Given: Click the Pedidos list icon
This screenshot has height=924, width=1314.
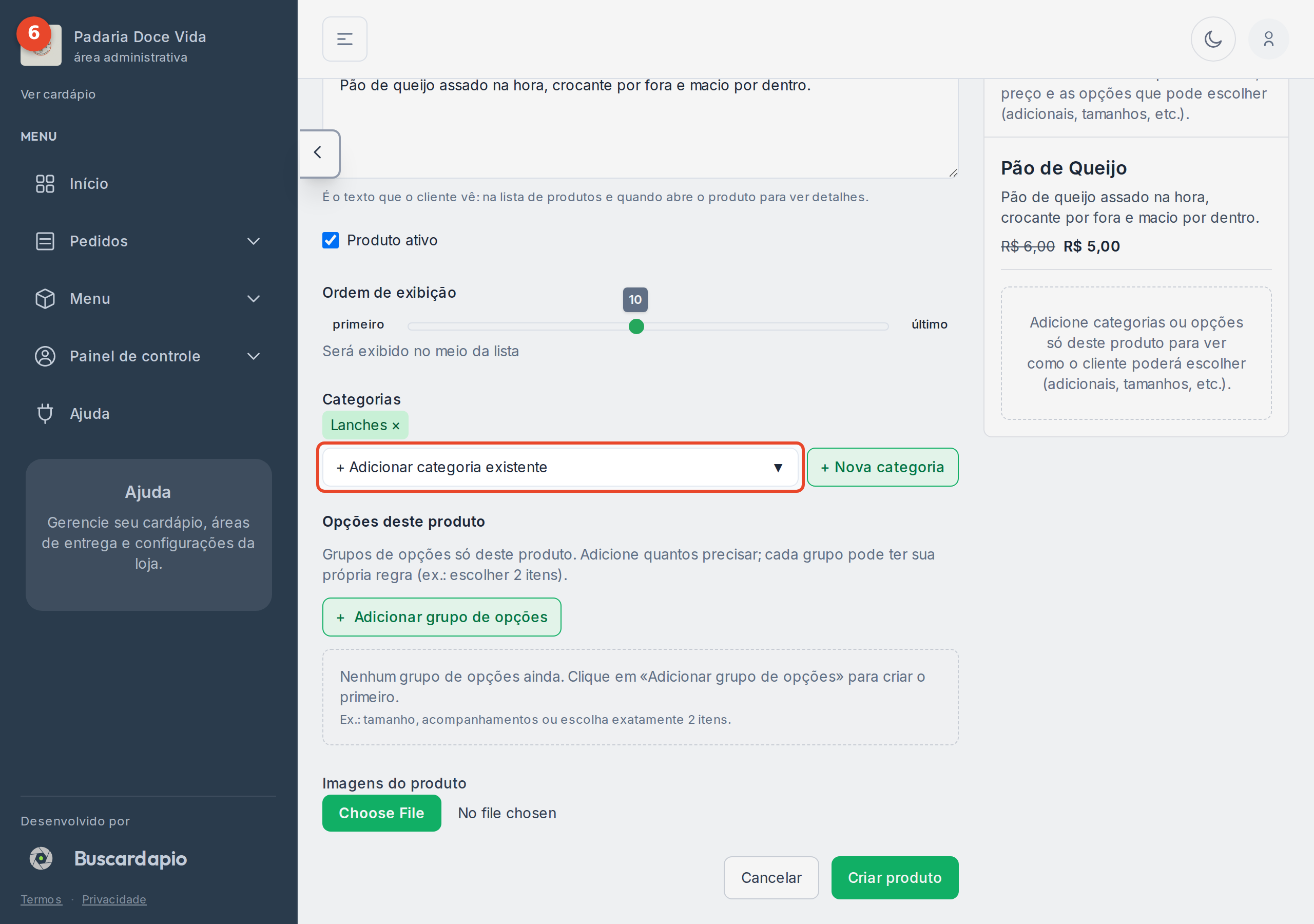Looking at the screenshot, I should tap(45, 241).
